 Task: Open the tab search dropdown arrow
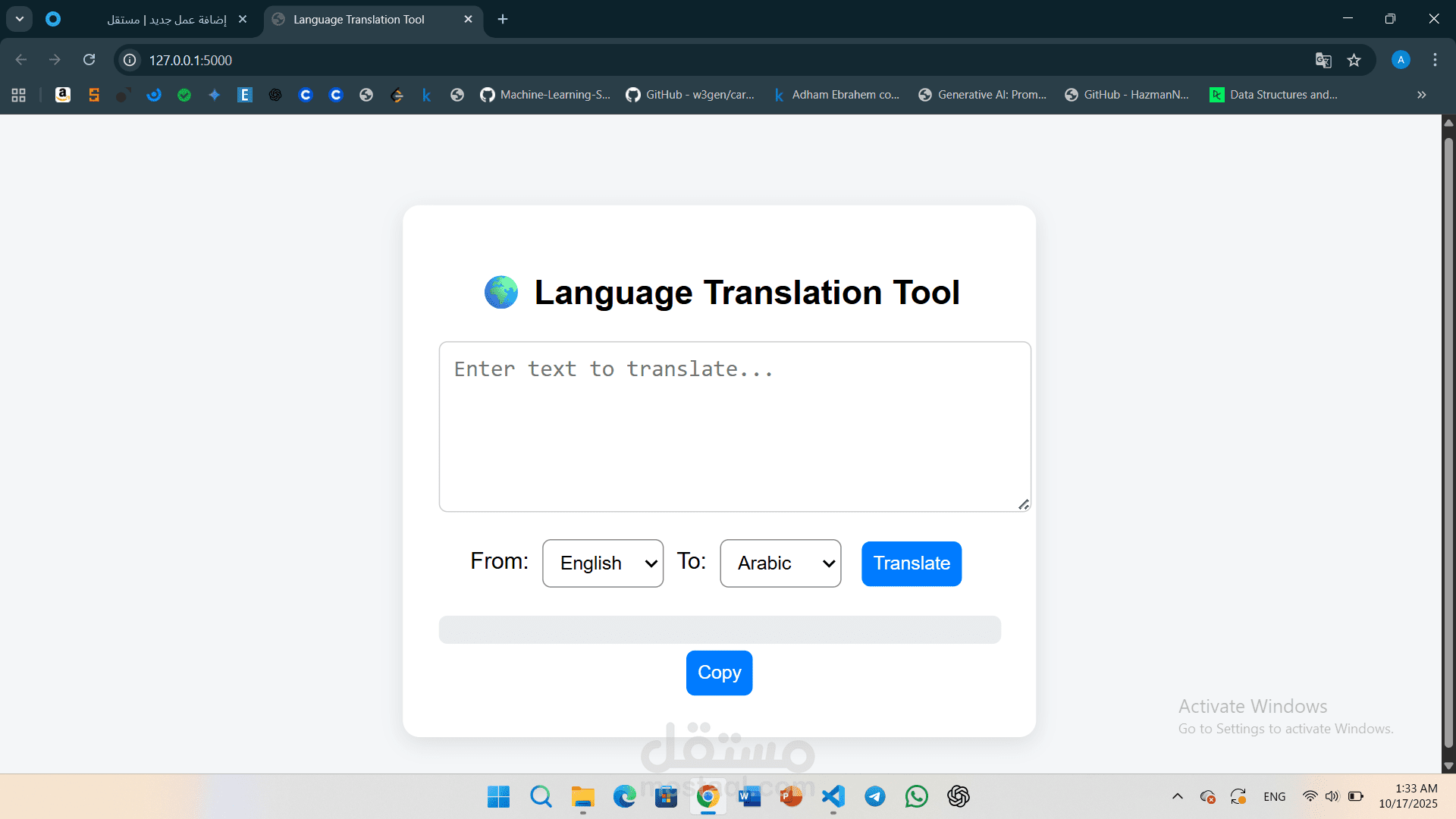20,19
